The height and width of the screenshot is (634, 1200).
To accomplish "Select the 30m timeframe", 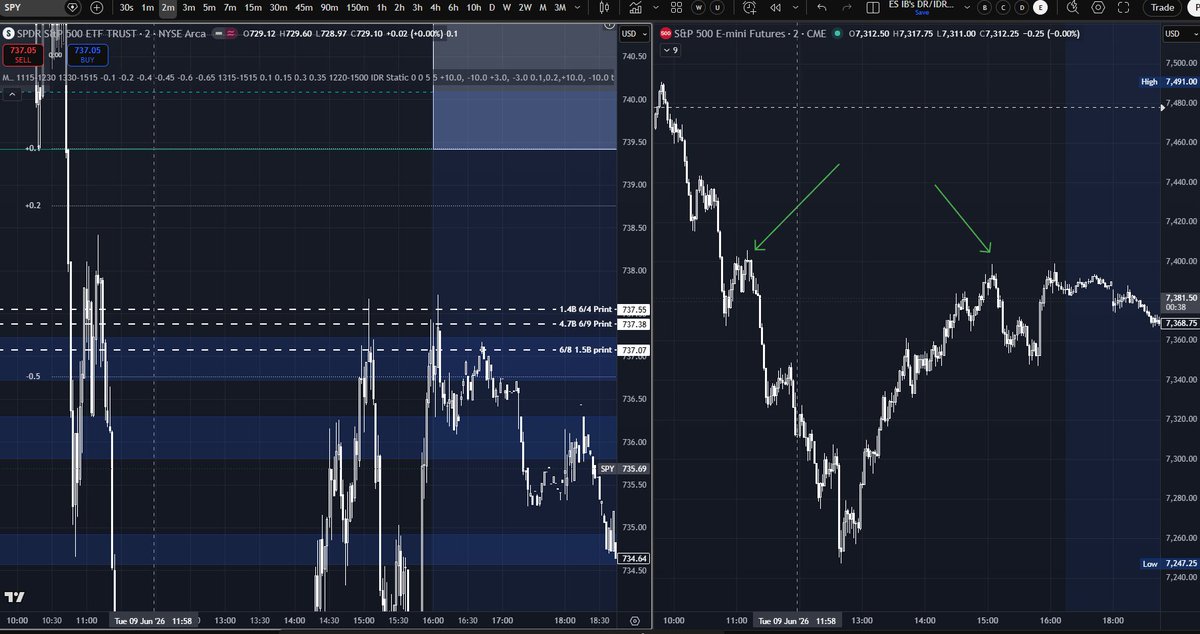I will pos(279,7).
